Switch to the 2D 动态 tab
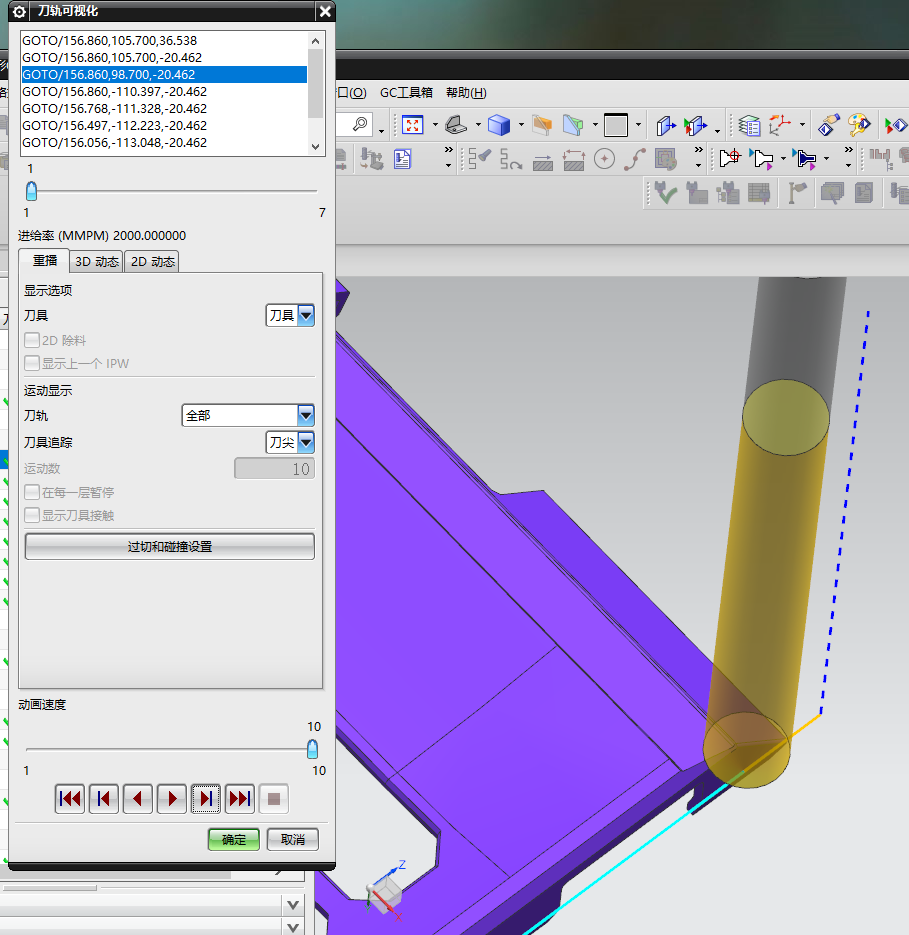Image resolution: width=909 pixels, height=935 pixels. 152,262
